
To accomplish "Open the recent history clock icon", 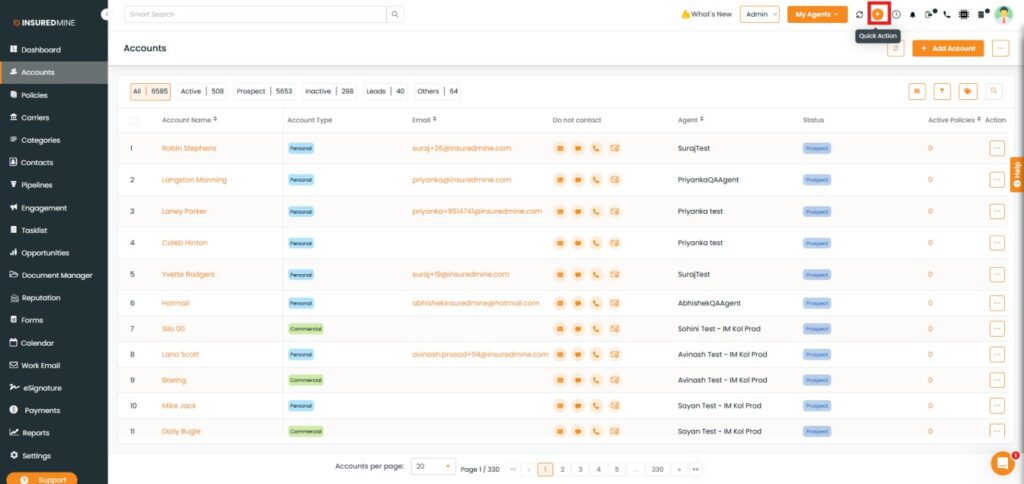I will 896,15.
